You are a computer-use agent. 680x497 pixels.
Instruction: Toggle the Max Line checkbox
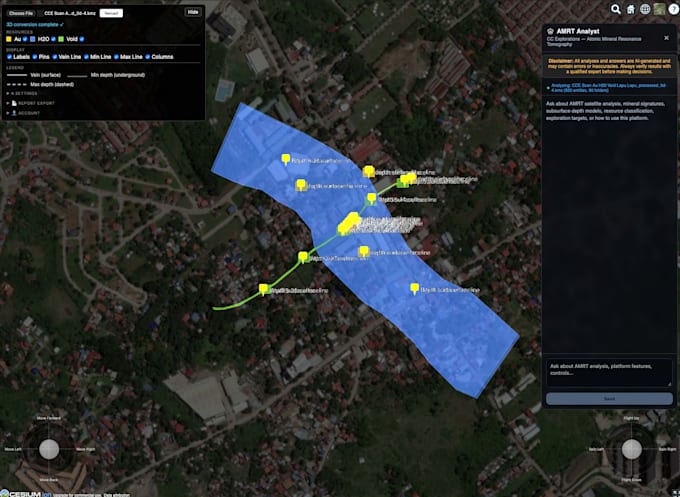116,57
